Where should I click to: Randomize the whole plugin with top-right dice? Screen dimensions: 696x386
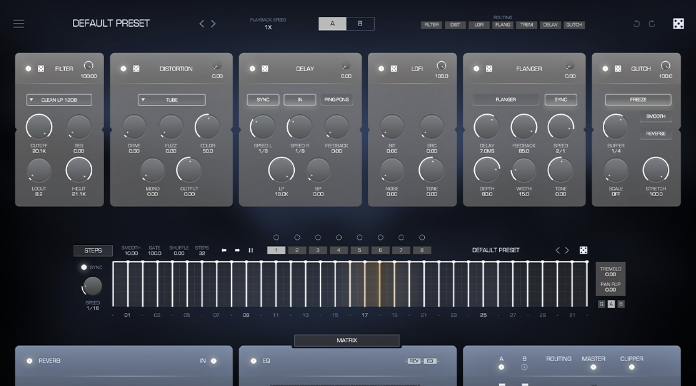click(678, 24)
